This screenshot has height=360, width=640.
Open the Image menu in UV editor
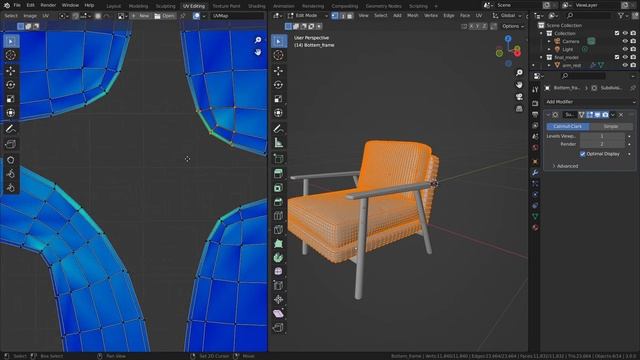click(30, 16)
